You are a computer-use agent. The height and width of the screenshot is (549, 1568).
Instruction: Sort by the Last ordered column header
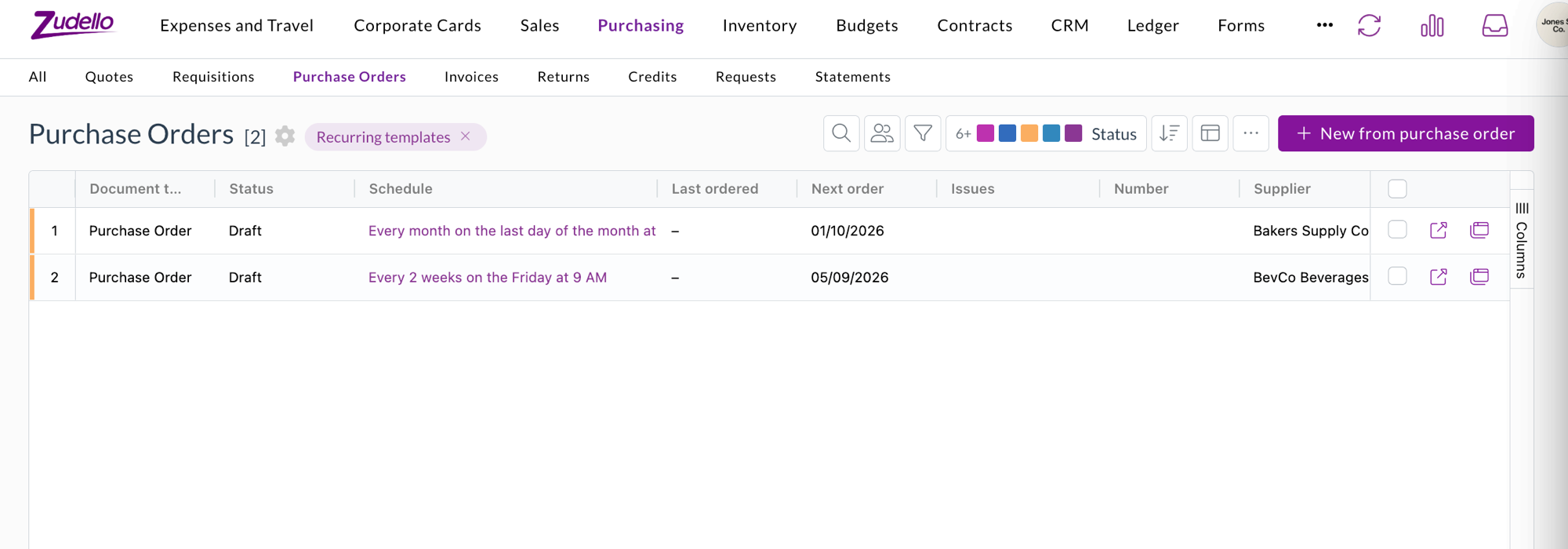pyautogui.click(x=715, y=188)
